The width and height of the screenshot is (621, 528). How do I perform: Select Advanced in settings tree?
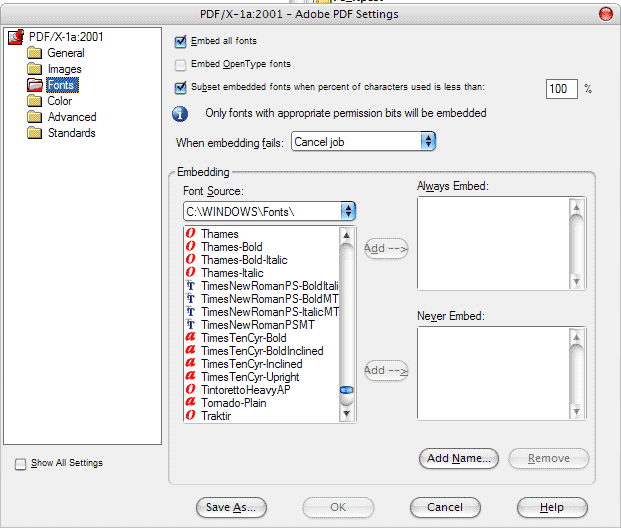(x=72, y=117)
